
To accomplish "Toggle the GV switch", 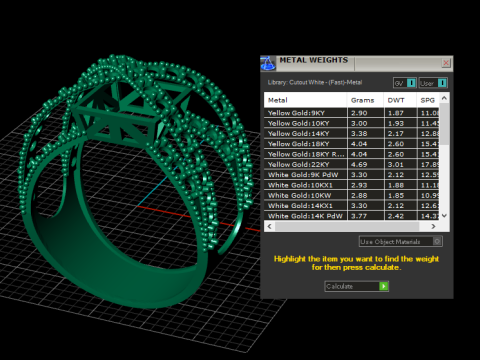I will click(405, 83).
